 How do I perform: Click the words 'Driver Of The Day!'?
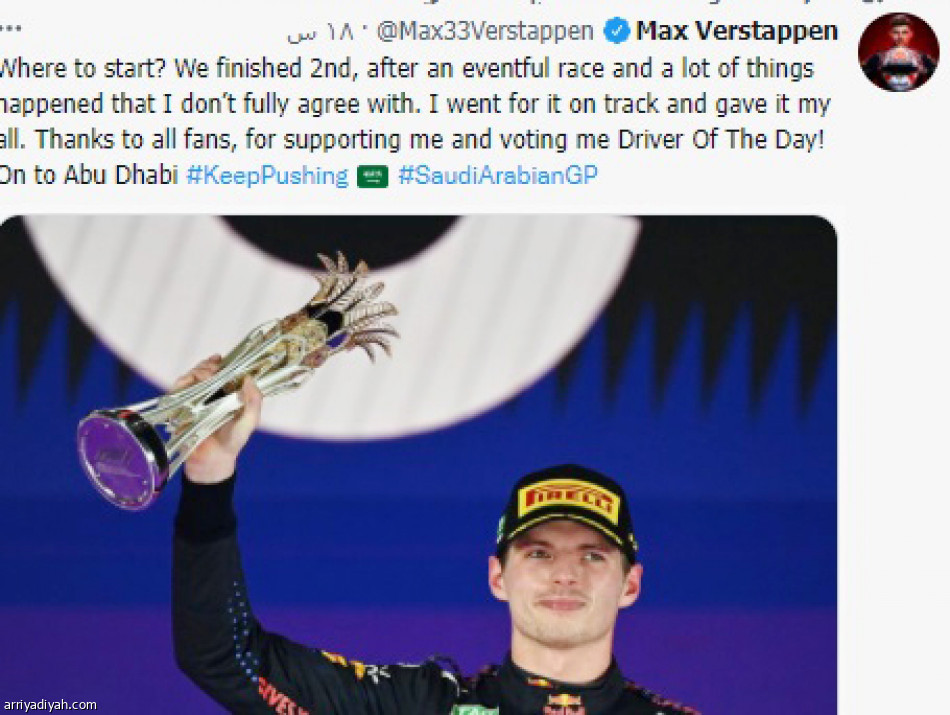point(721,139)
